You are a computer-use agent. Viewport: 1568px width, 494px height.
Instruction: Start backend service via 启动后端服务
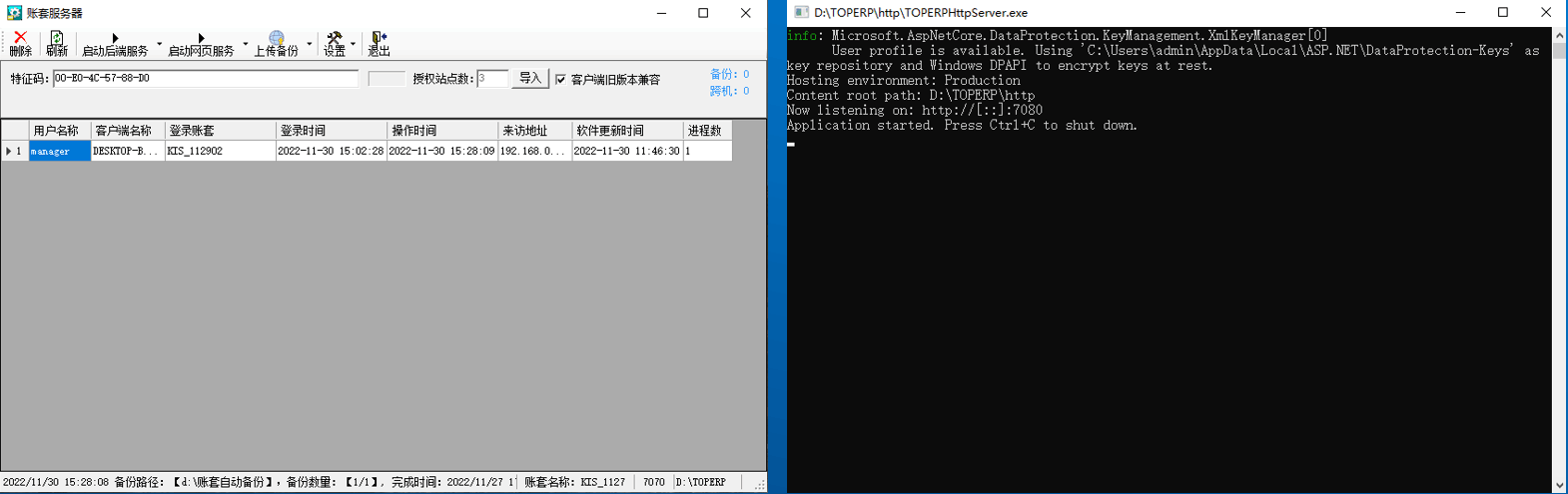[x=115, y=44]
